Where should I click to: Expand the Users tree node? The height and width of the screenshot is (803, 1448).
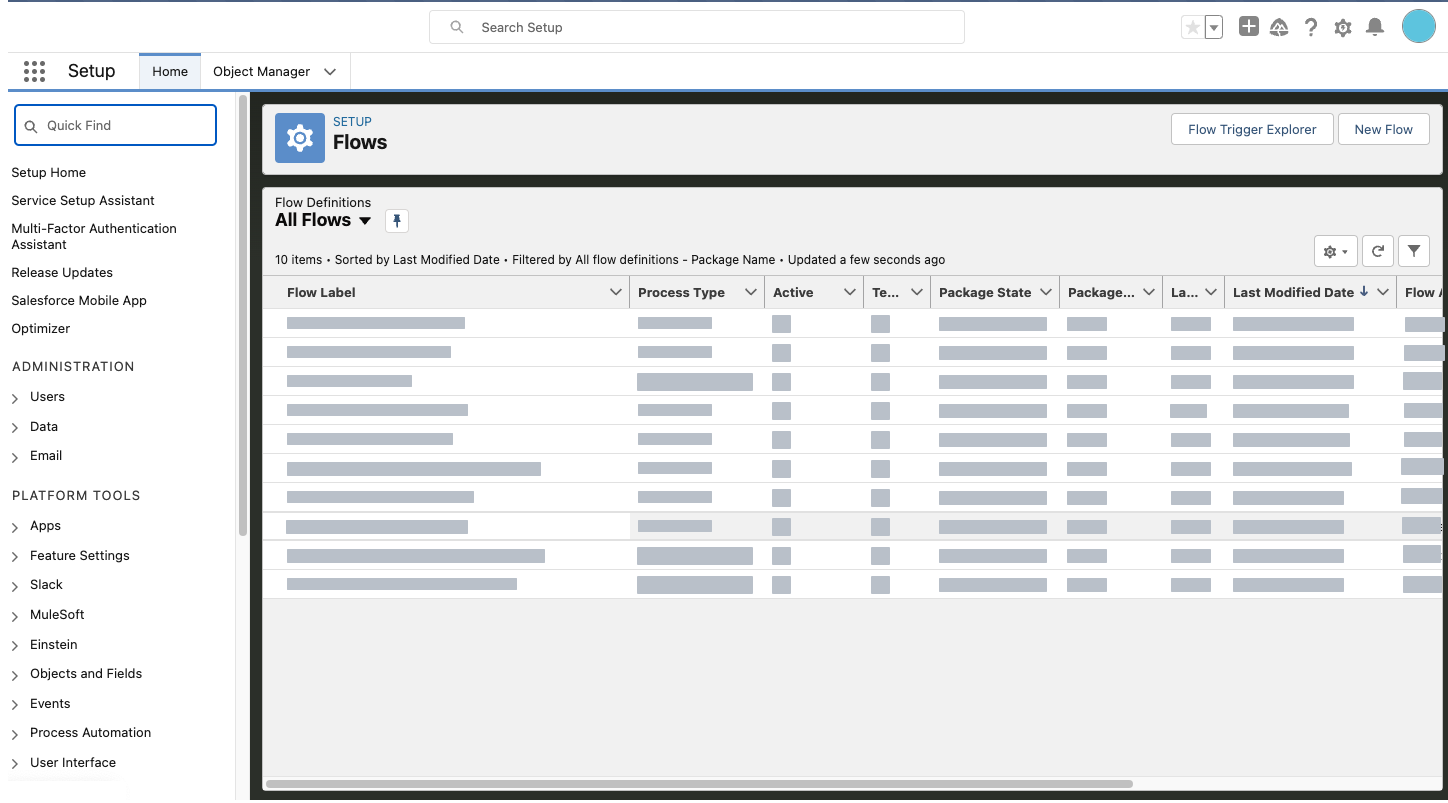(x=15, y=398)
